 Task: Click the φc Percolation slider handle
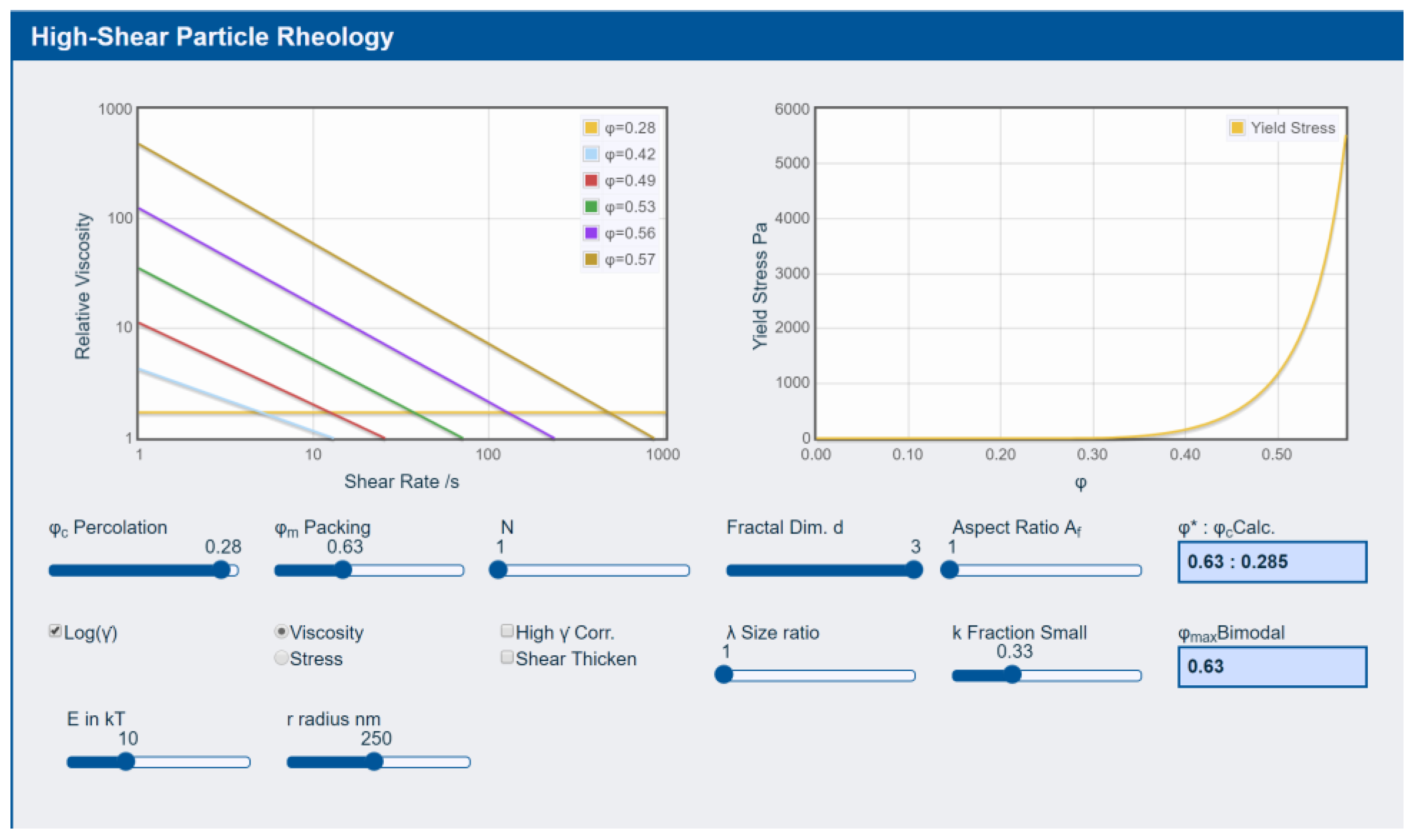[x=221, y=569]
